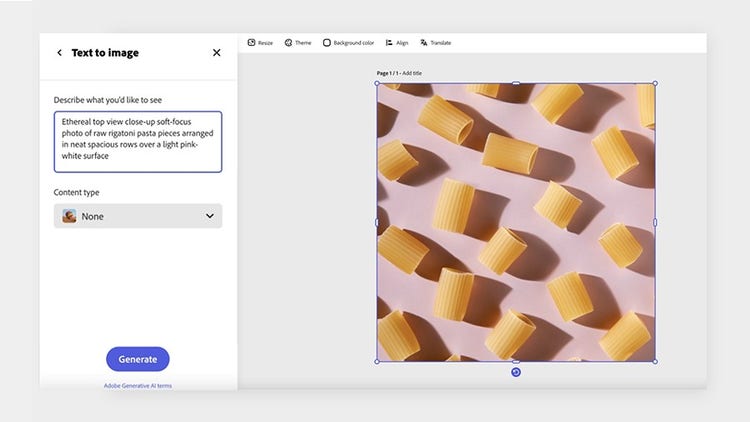Click the Describe what you'd like to see label
750x422 pixels.
108,100
